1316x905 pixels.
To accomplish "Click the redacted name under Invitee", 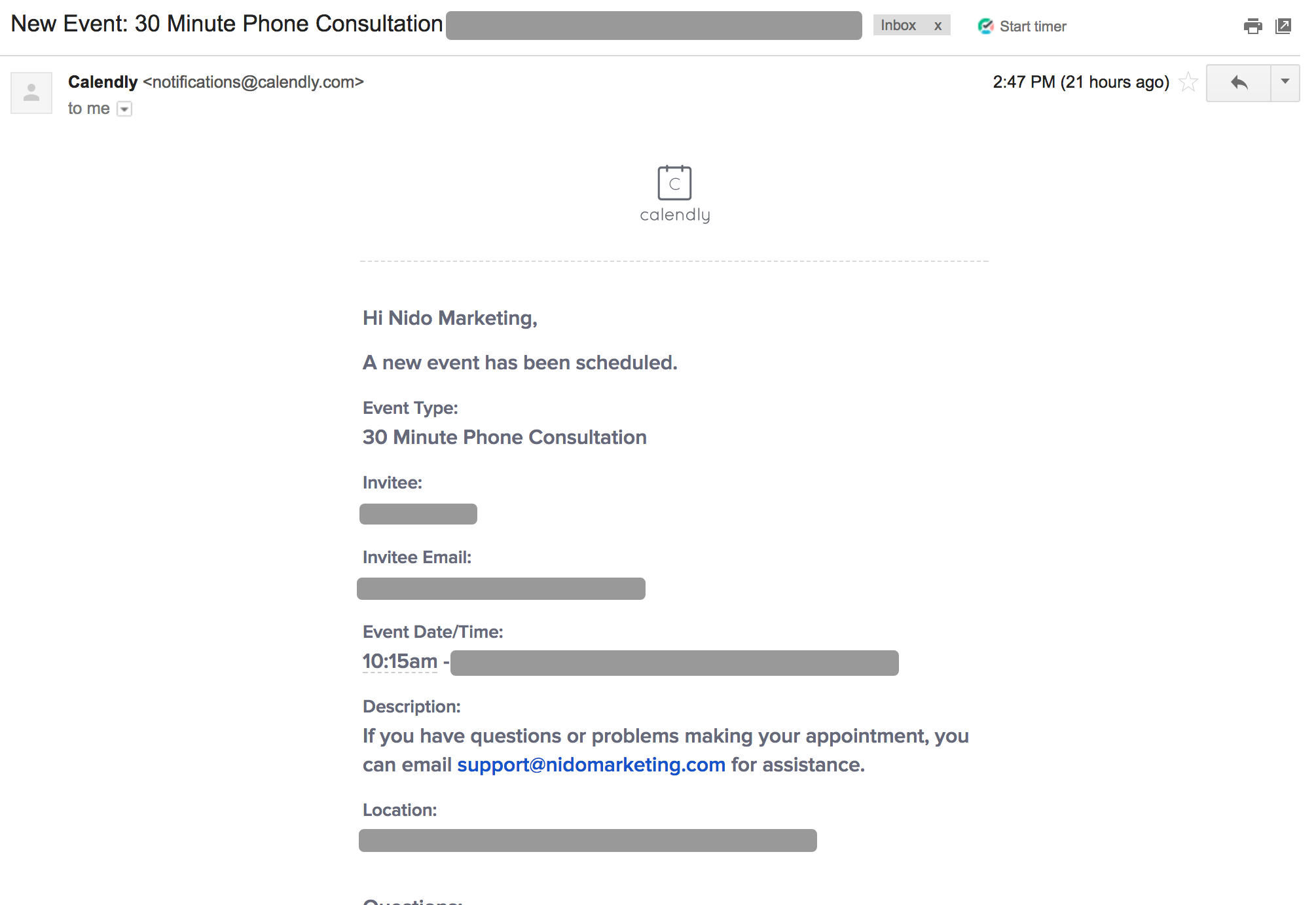I will 418,514.
